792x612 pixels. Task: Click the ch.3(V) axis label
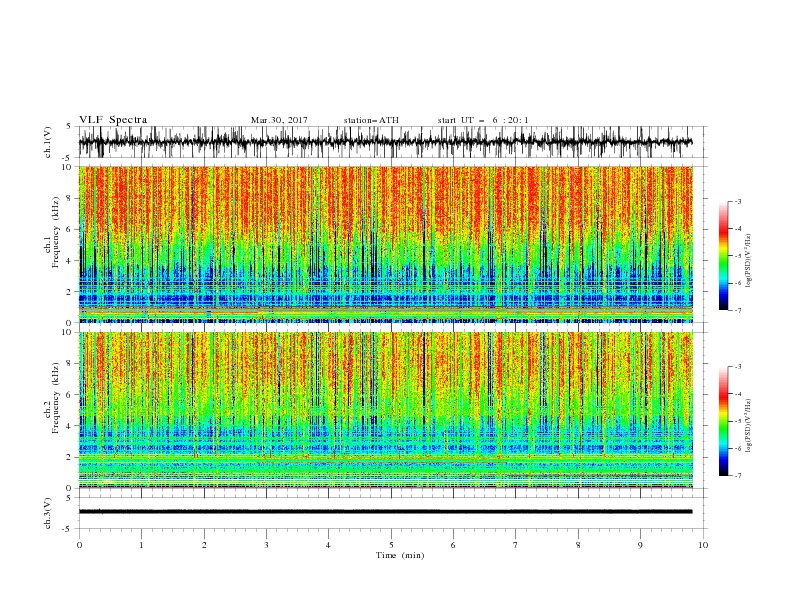[48, 513]
